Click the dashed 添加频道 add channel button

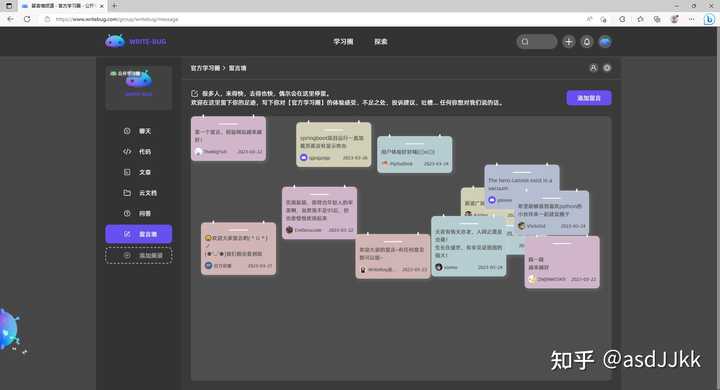(139, 255)
